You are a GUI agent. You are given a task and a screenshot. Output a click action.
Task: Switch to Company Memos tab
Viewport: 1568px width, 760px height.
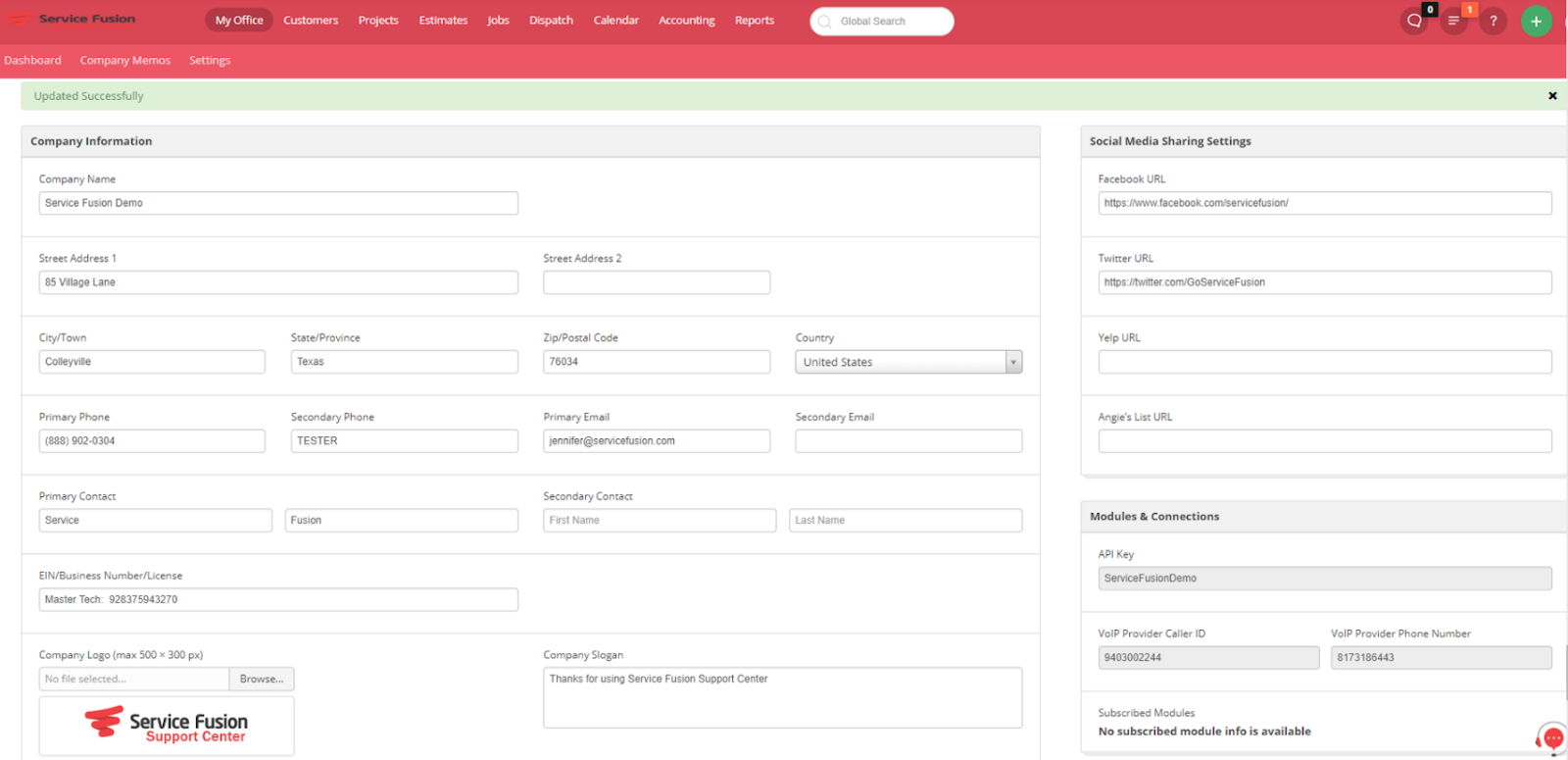click(x=125, y=61)
